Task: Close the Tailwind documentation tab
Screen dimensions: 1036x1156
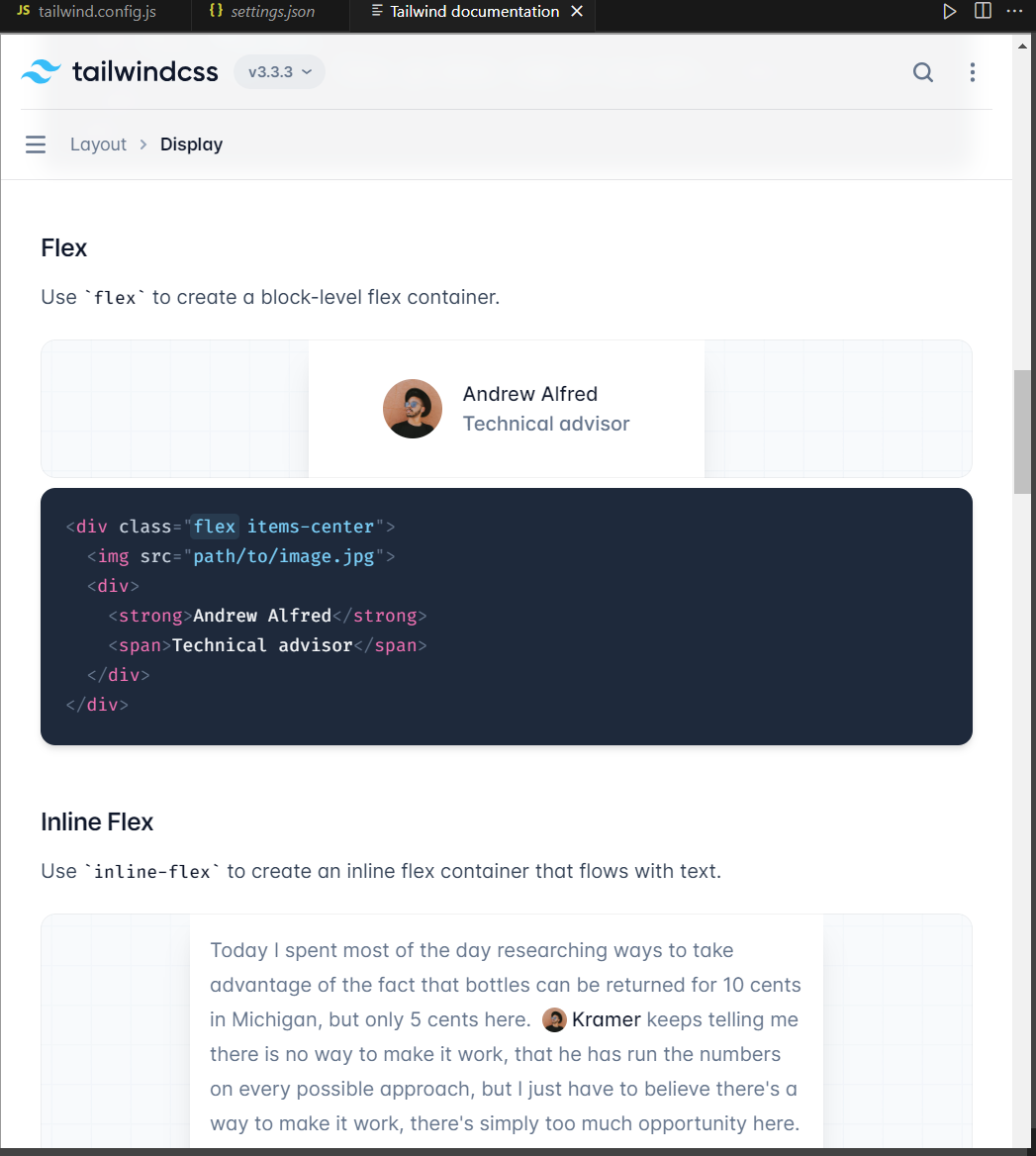Action: 577,11
